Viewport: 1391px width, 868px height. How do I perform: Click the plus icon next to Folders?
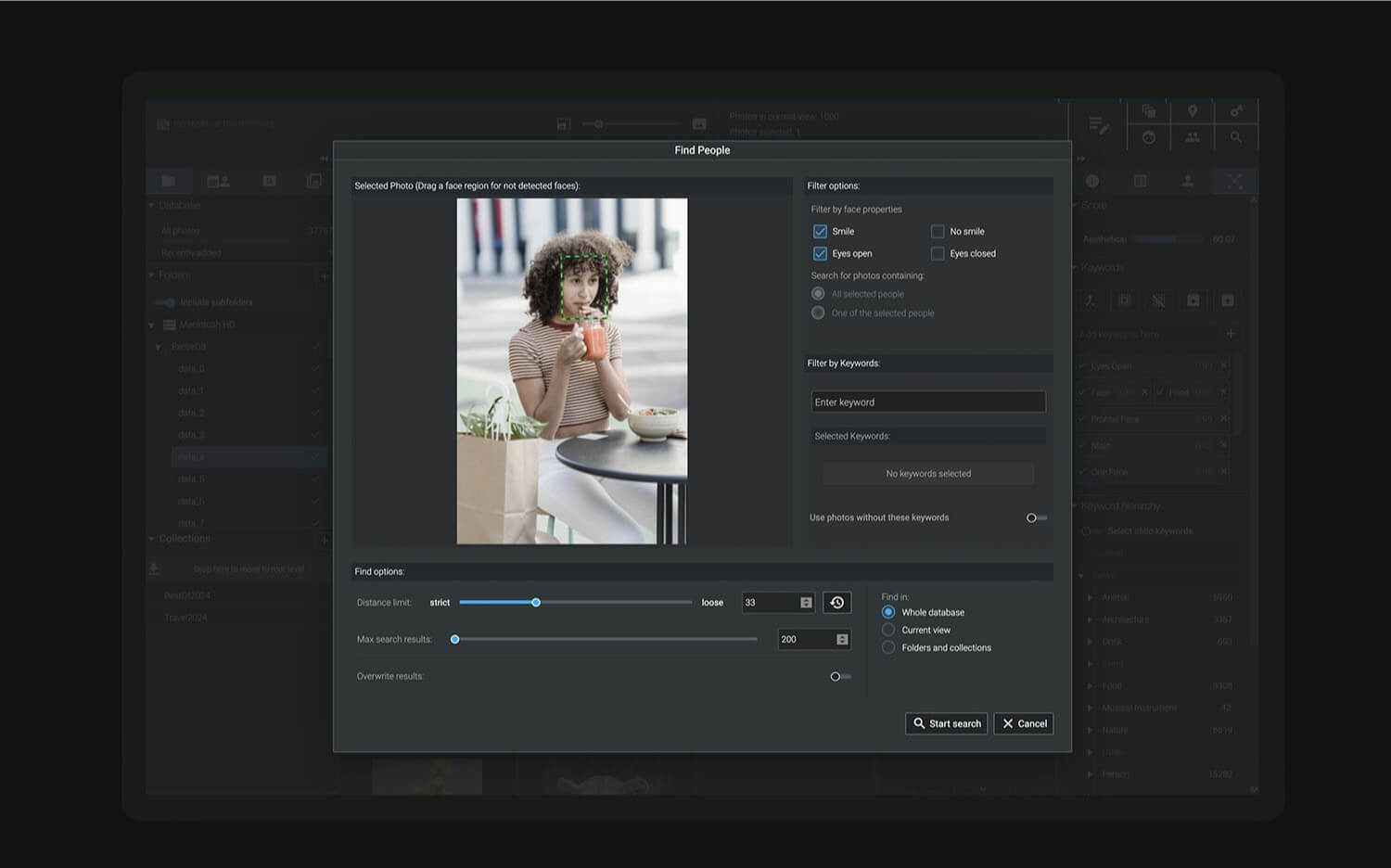pos(324,275)
